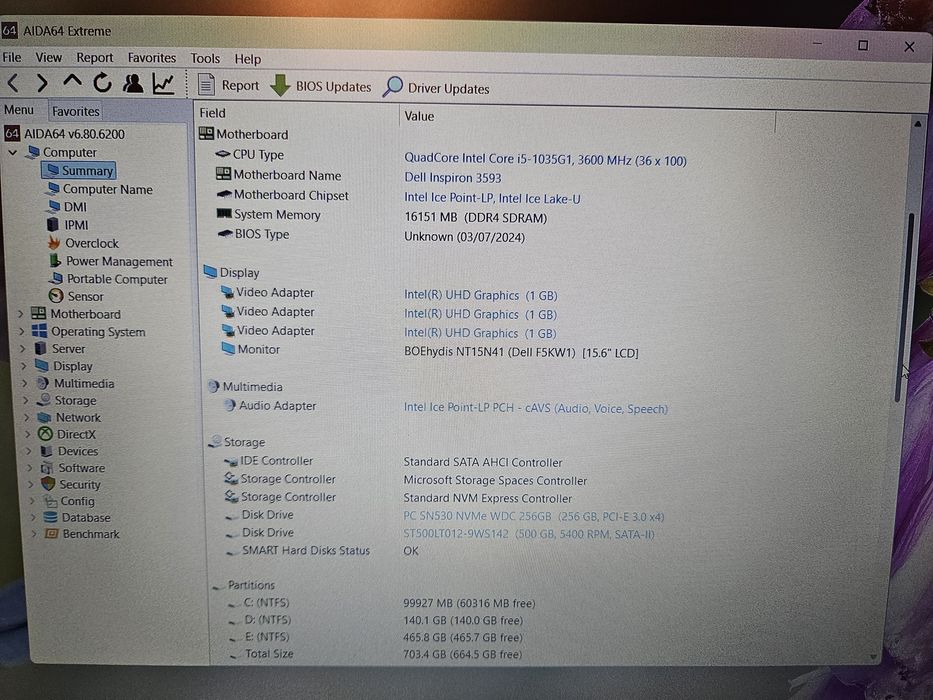Open the Dell Inspiron 3593 link
The width and height of the screenshot is (933, 700).
tap(452, 177)
